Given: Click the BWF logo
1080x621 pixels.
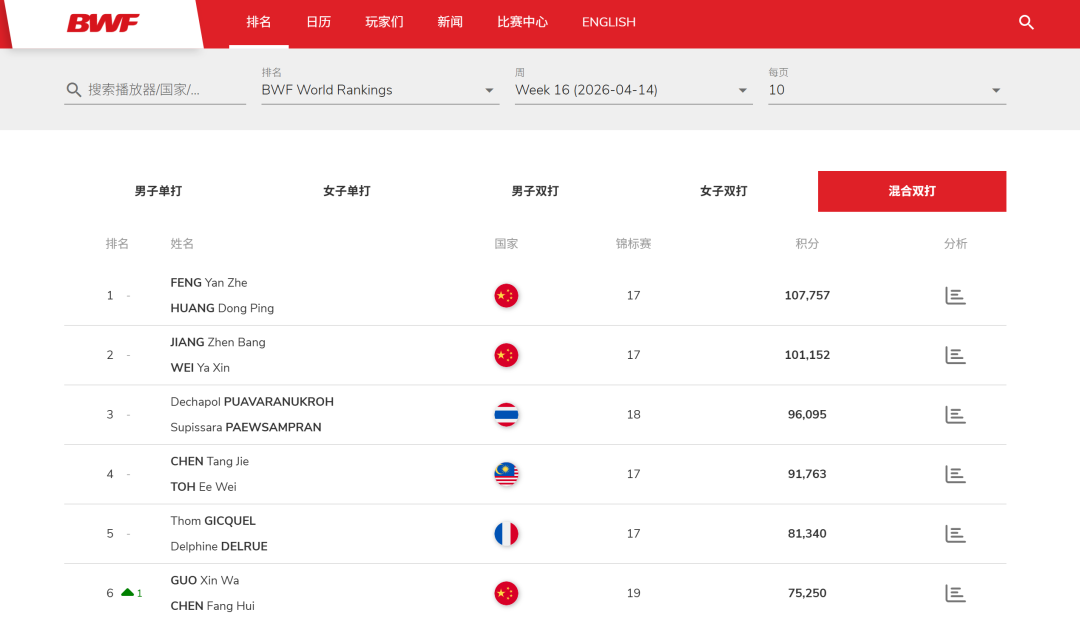Looking at the screenshot, I should 103,23.
